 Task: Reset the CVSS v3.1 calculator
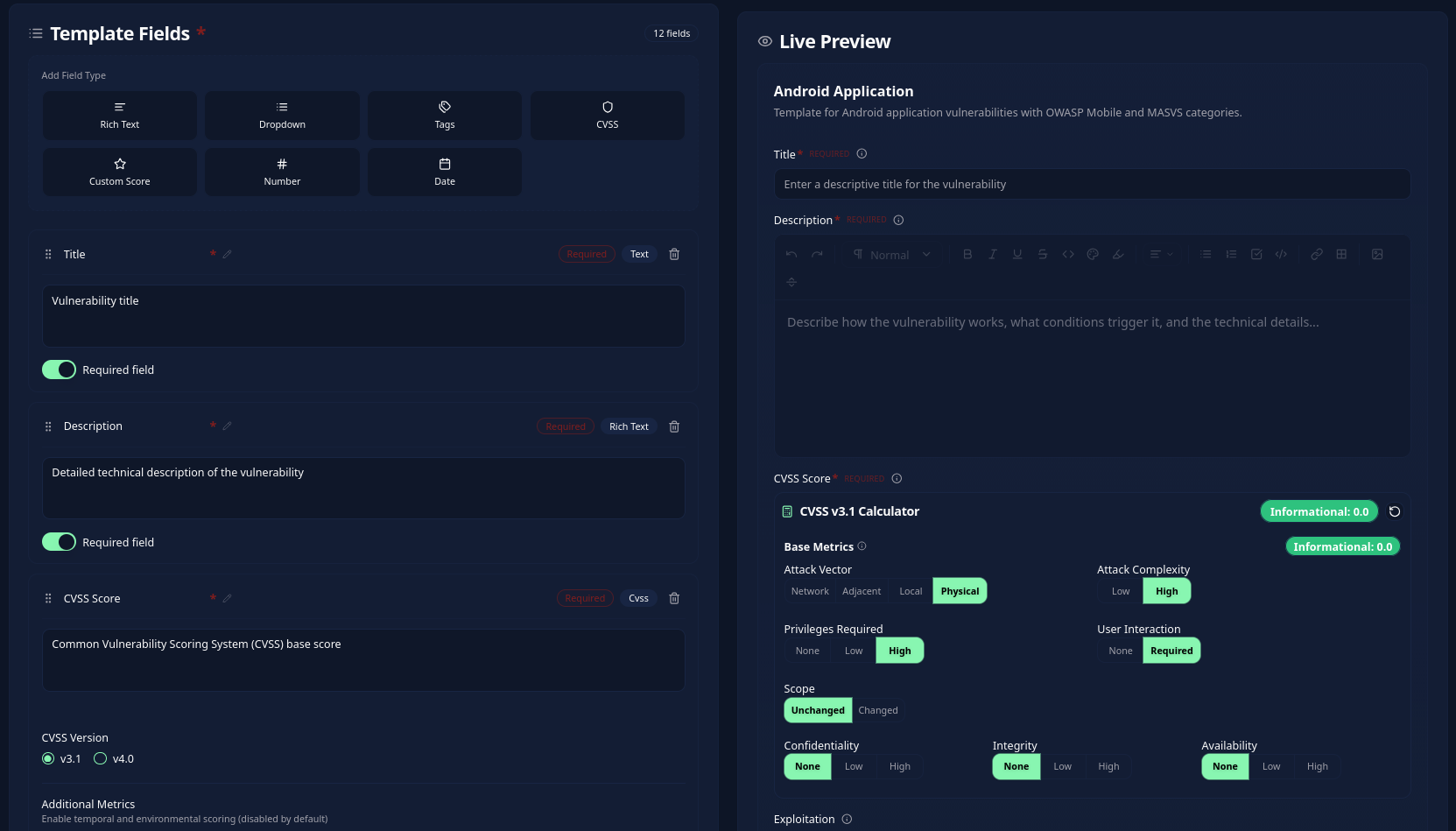click(1395, 511)
